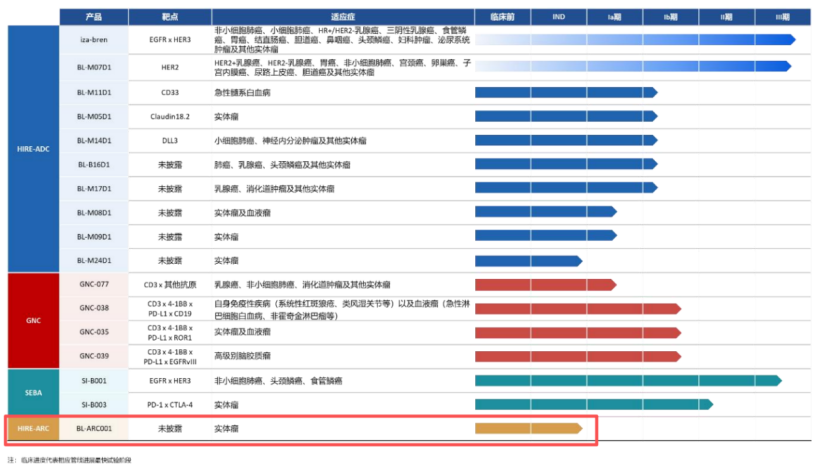This screenshot has width=830, height=469.
Task: Select the SI-B003 product cell
Action: click(x=94, y=405)
